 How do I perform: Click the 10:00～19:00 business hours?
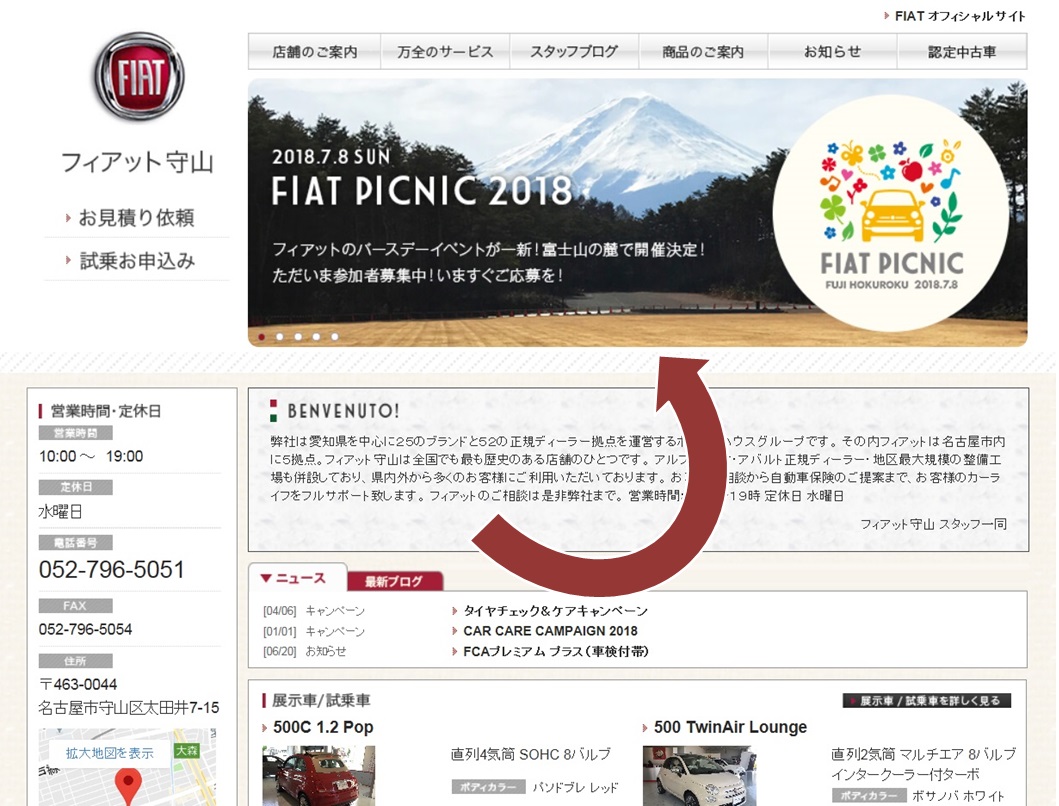[91, 456]
